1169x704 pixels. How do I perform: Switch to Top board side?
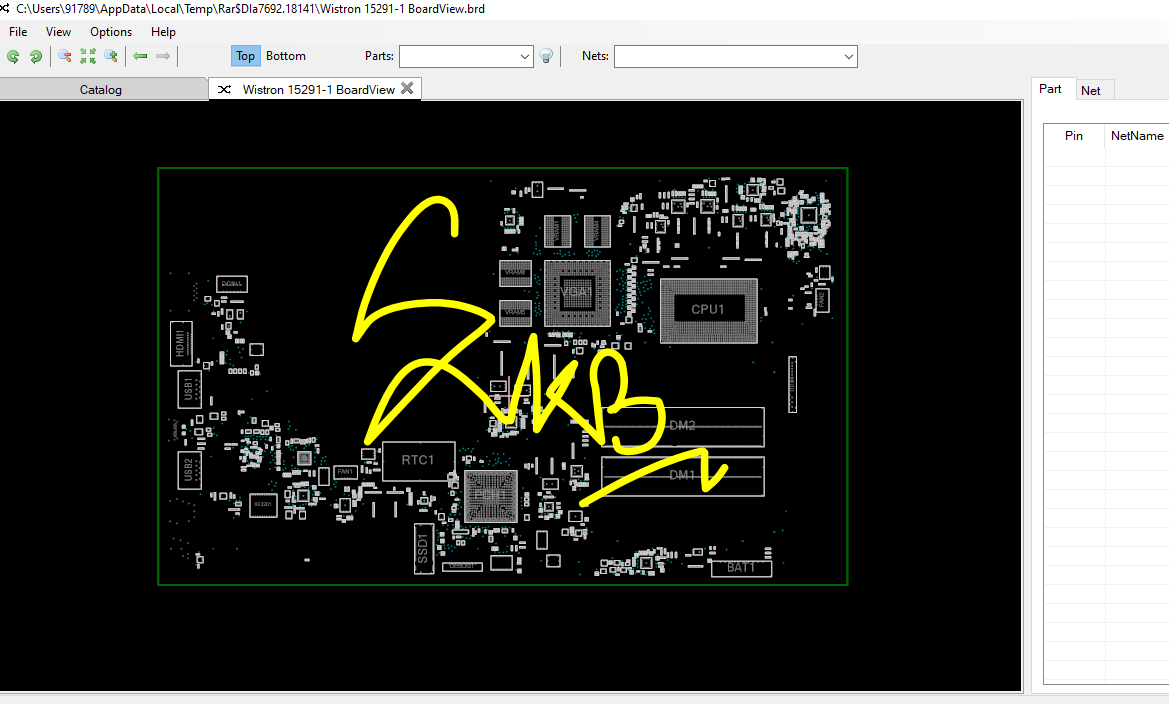[x=245, y=56]
